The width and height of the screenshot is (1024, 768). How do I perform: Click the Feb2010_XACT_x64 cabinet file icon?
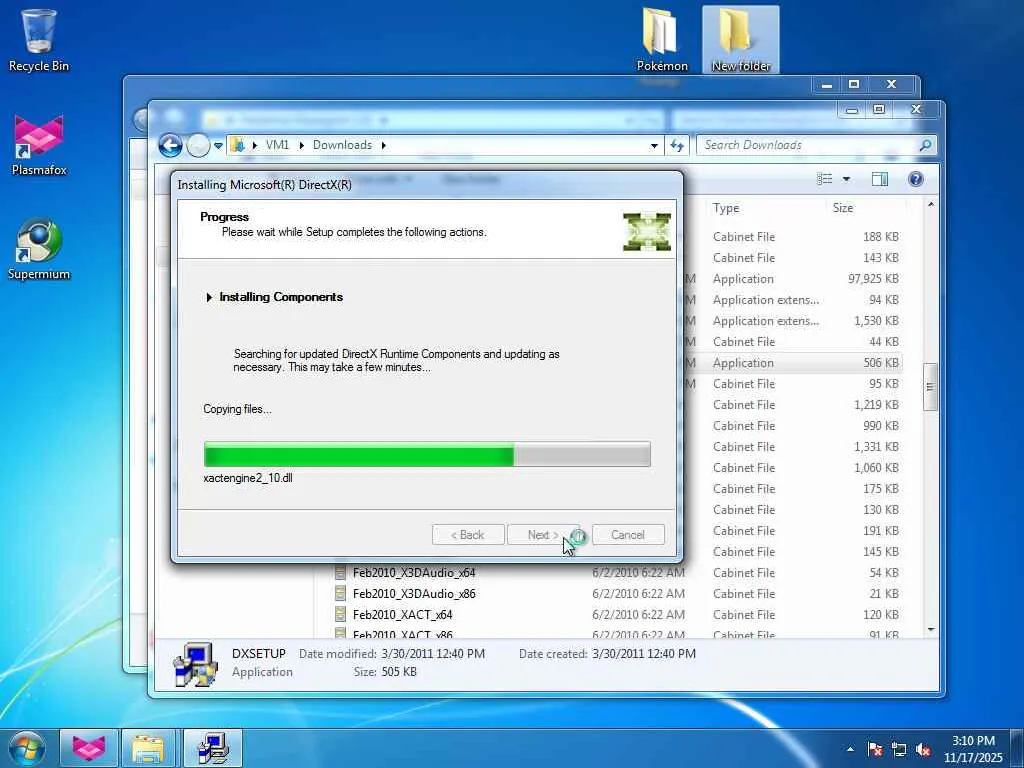pos(340,615)
